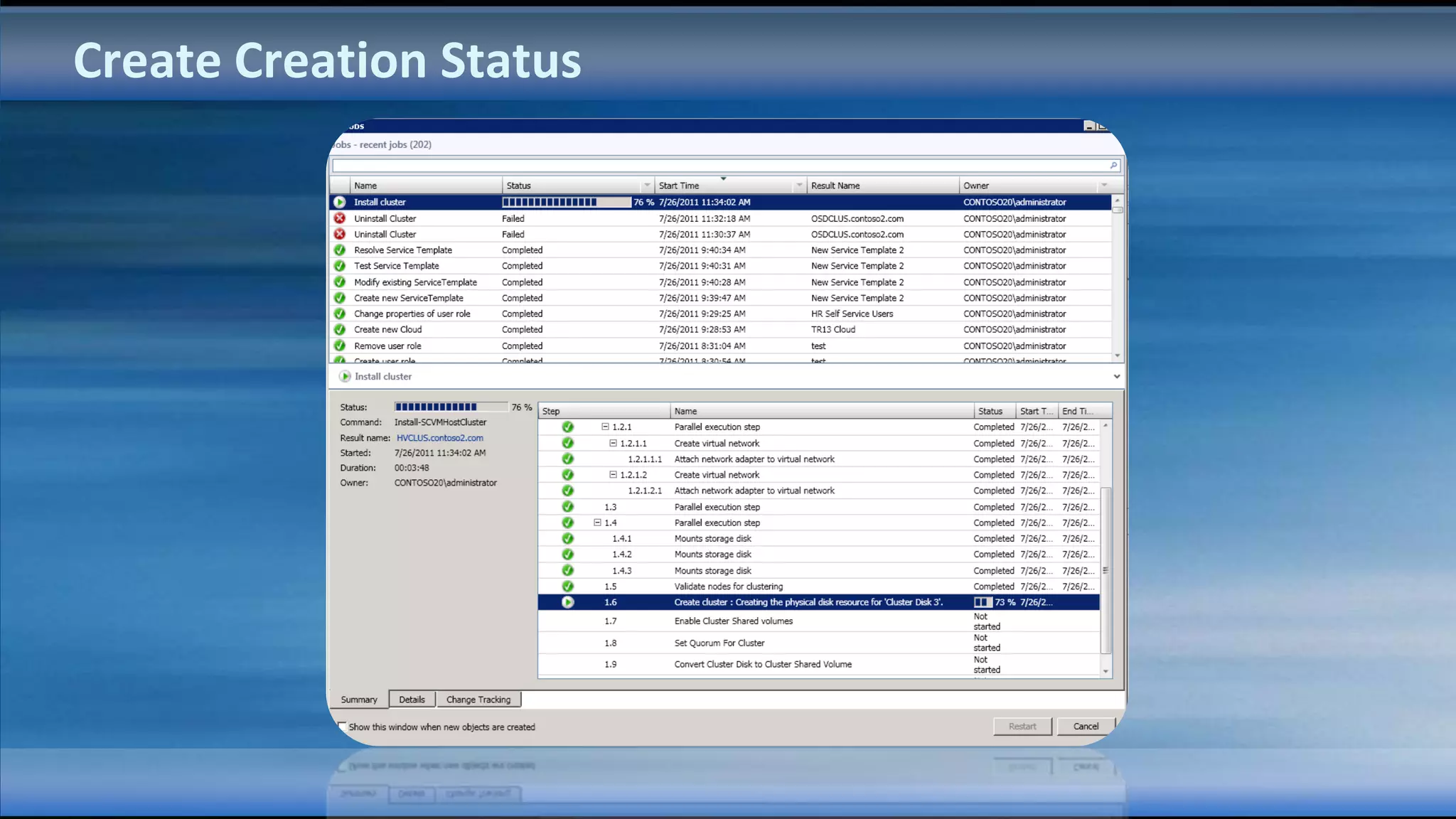Switch to the Details tab
Screen dimensions: 1456x819
pos(412,700)
